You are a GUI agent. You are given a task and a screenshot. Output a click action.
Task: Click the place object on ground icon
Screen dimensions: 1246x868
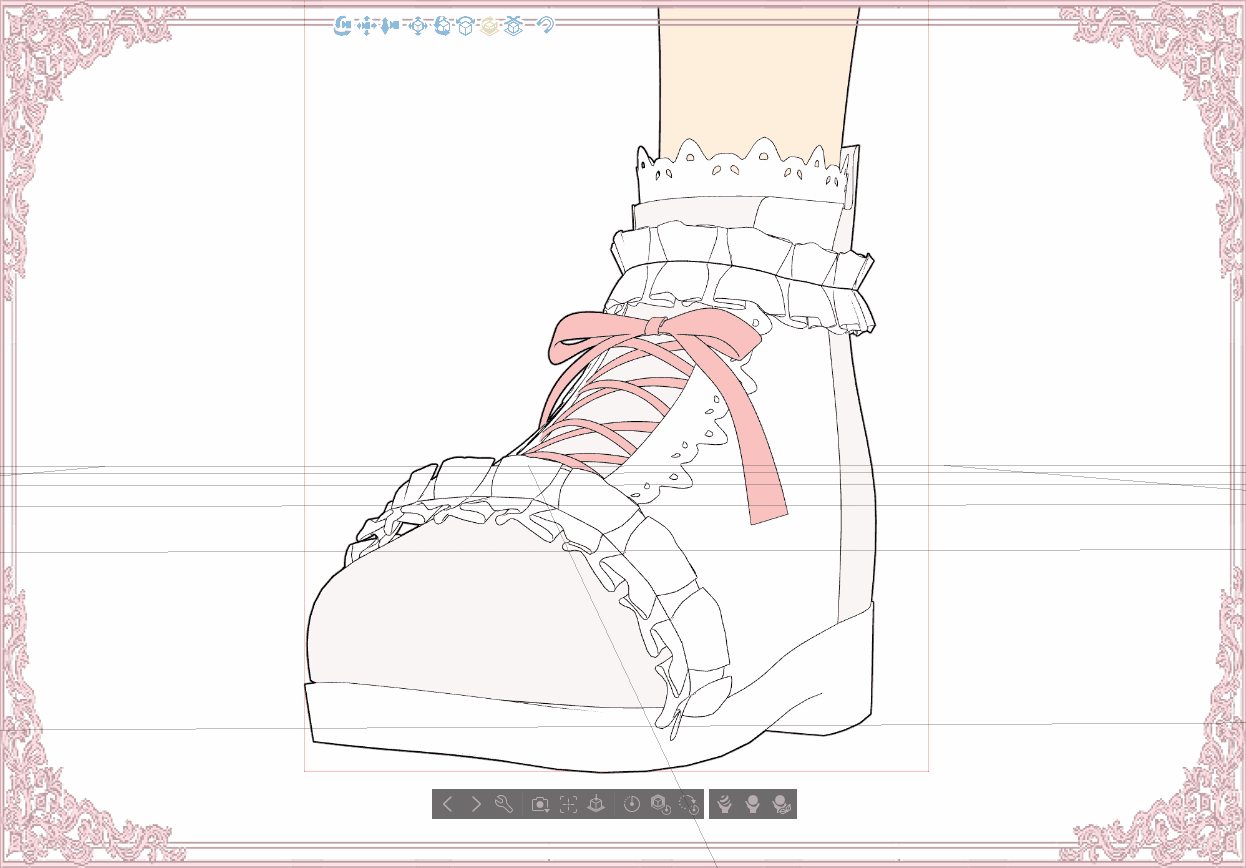tap(596, 804)
